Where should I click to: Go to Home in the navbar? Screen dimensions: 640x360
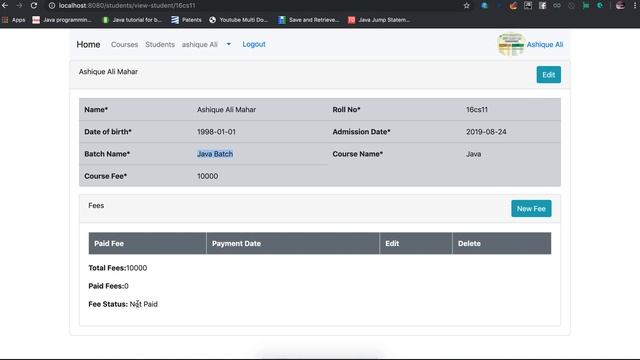88,44
